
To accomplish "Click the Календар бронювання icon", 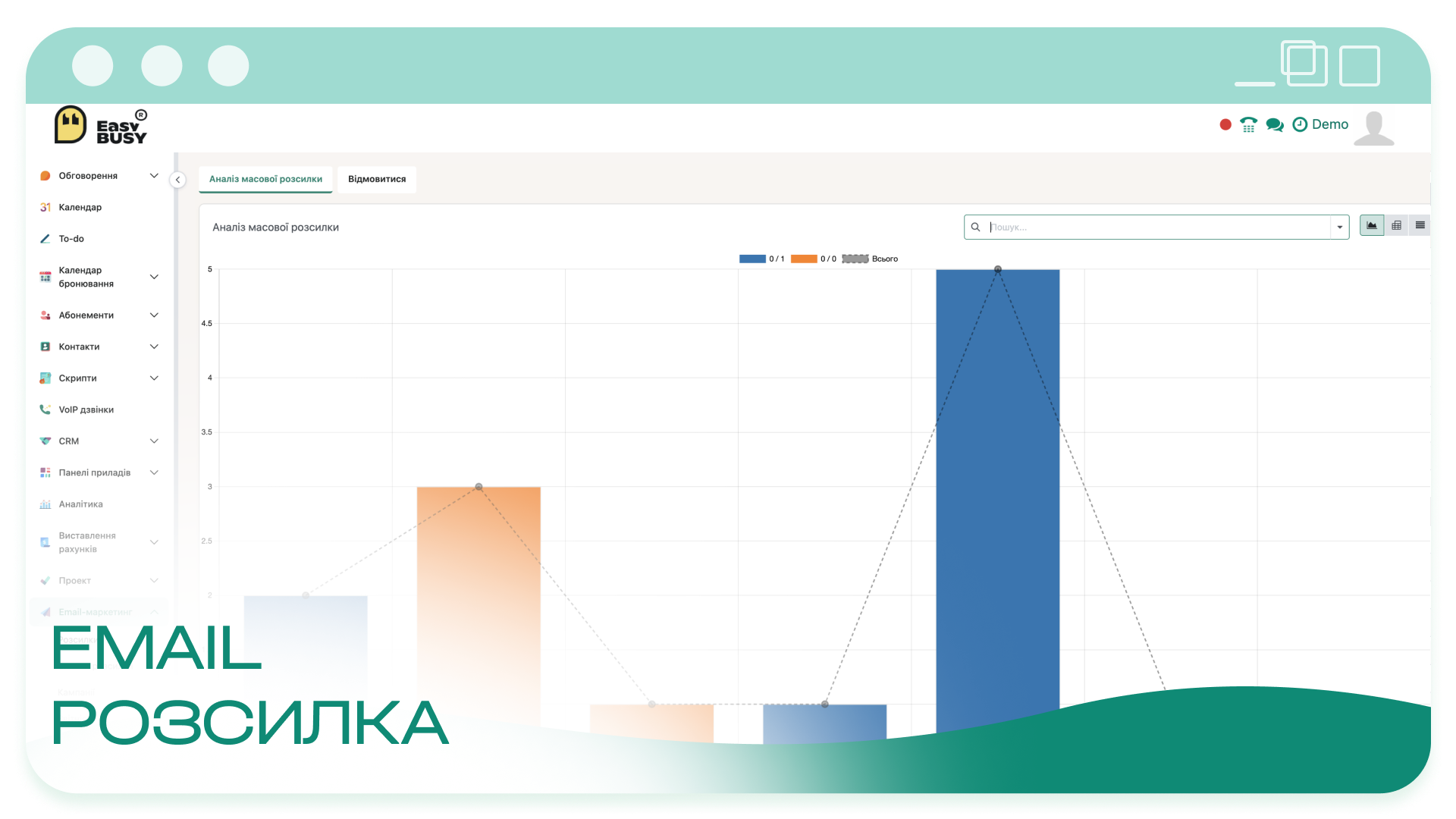I will tap(45, 277).
